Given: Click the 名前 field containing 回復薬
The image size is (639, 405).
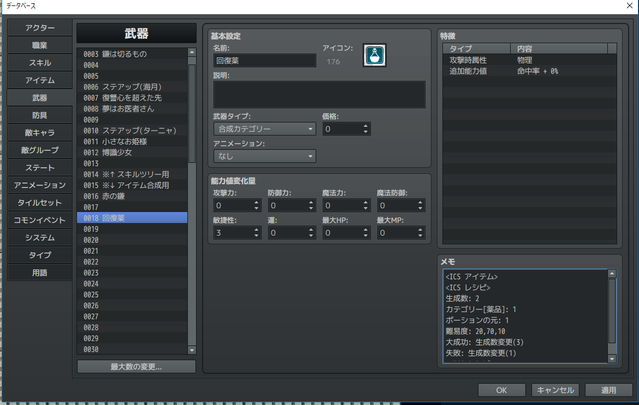Looking at the screenshot, I should (x=264, y=61).
